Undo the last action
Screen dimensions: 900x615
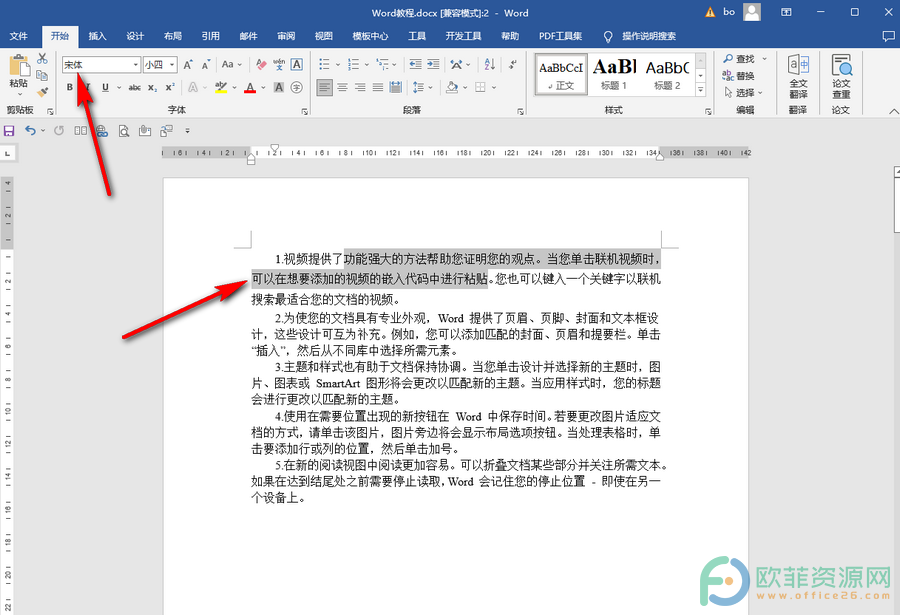coord(30,131)
